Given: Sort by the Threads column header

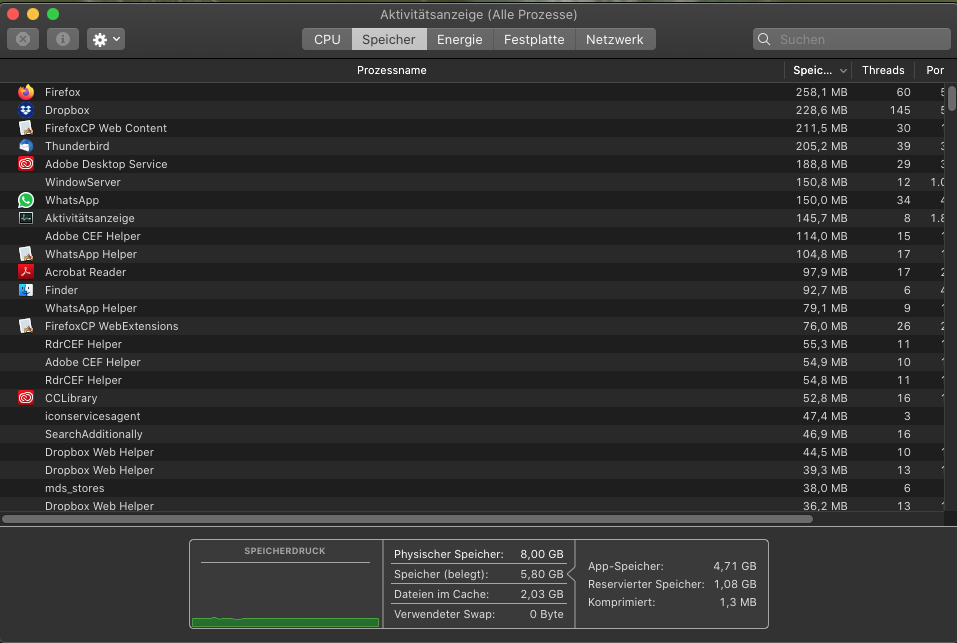Looking at the screenshot, I should [x=883, y=70].
